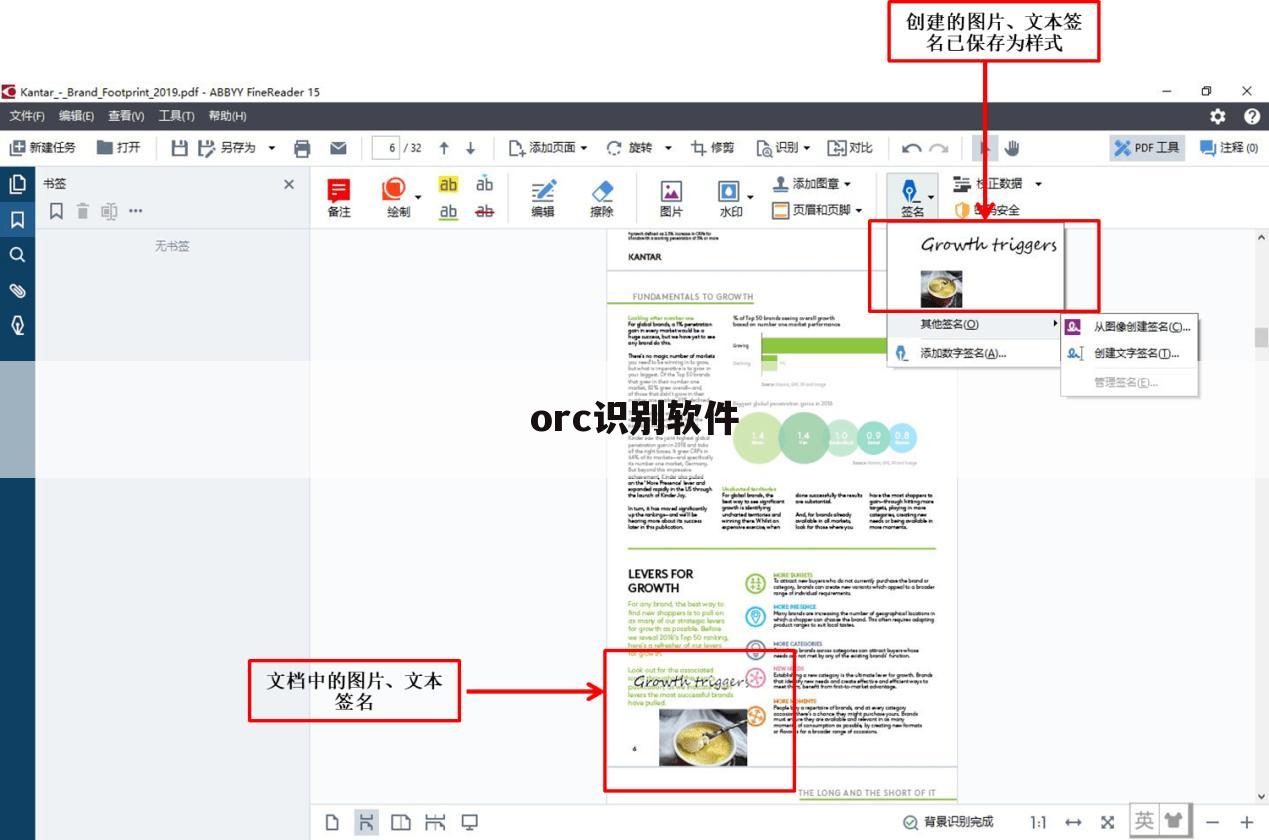Apply strikethrough text markup
Image resolution: width=1269 pixels, height=840 pixels.
coord(485,211)
